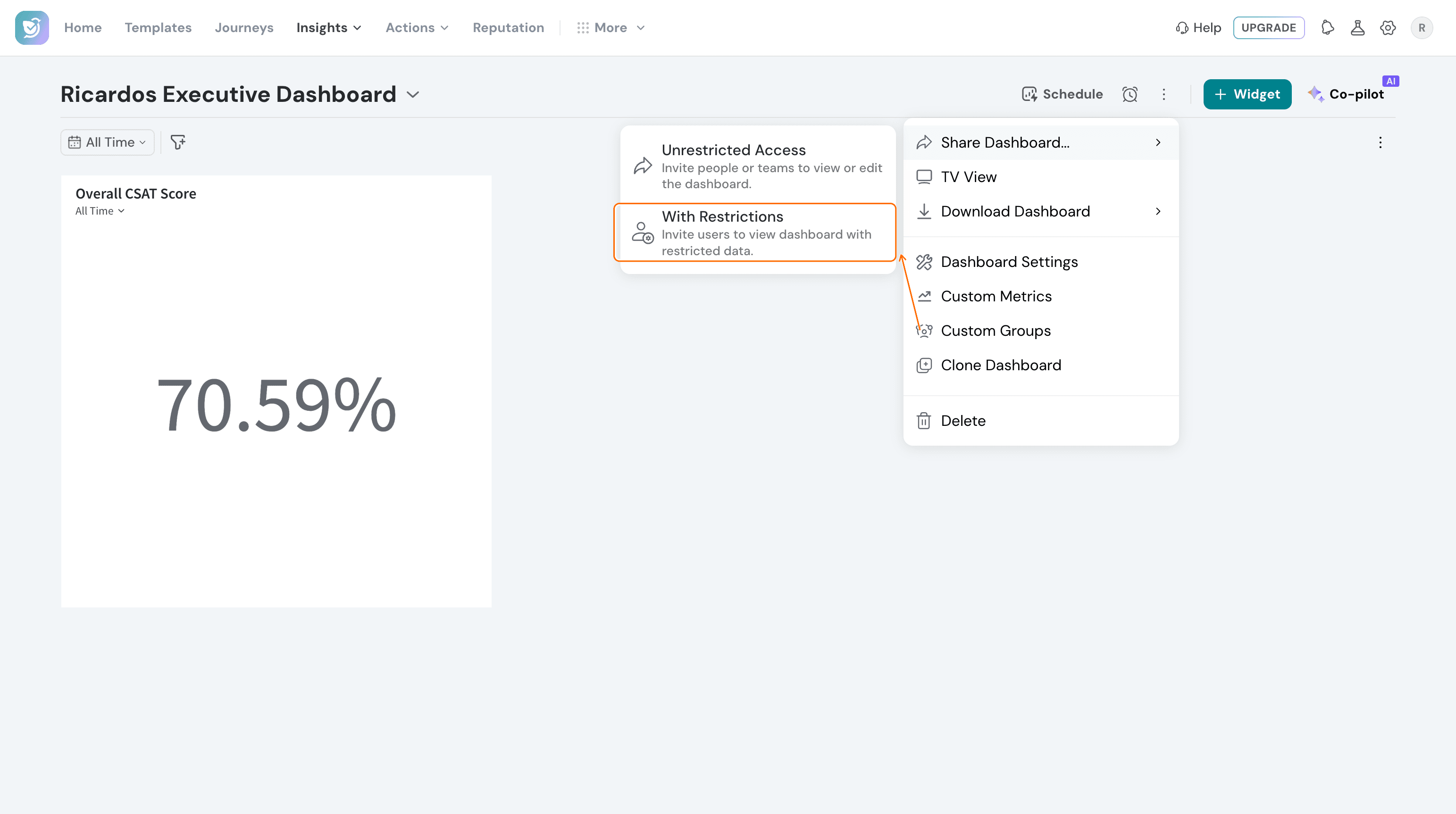This screenshot has width=1456, height=814.
Task: Open the labs flask icon
Action: [x=1358, y=28]
